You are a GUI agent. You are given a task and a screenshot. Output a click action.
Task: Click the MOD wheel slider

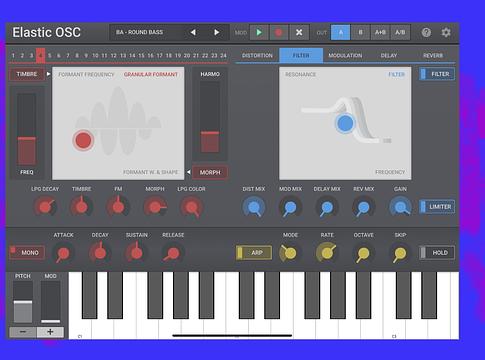pos(51,302)
